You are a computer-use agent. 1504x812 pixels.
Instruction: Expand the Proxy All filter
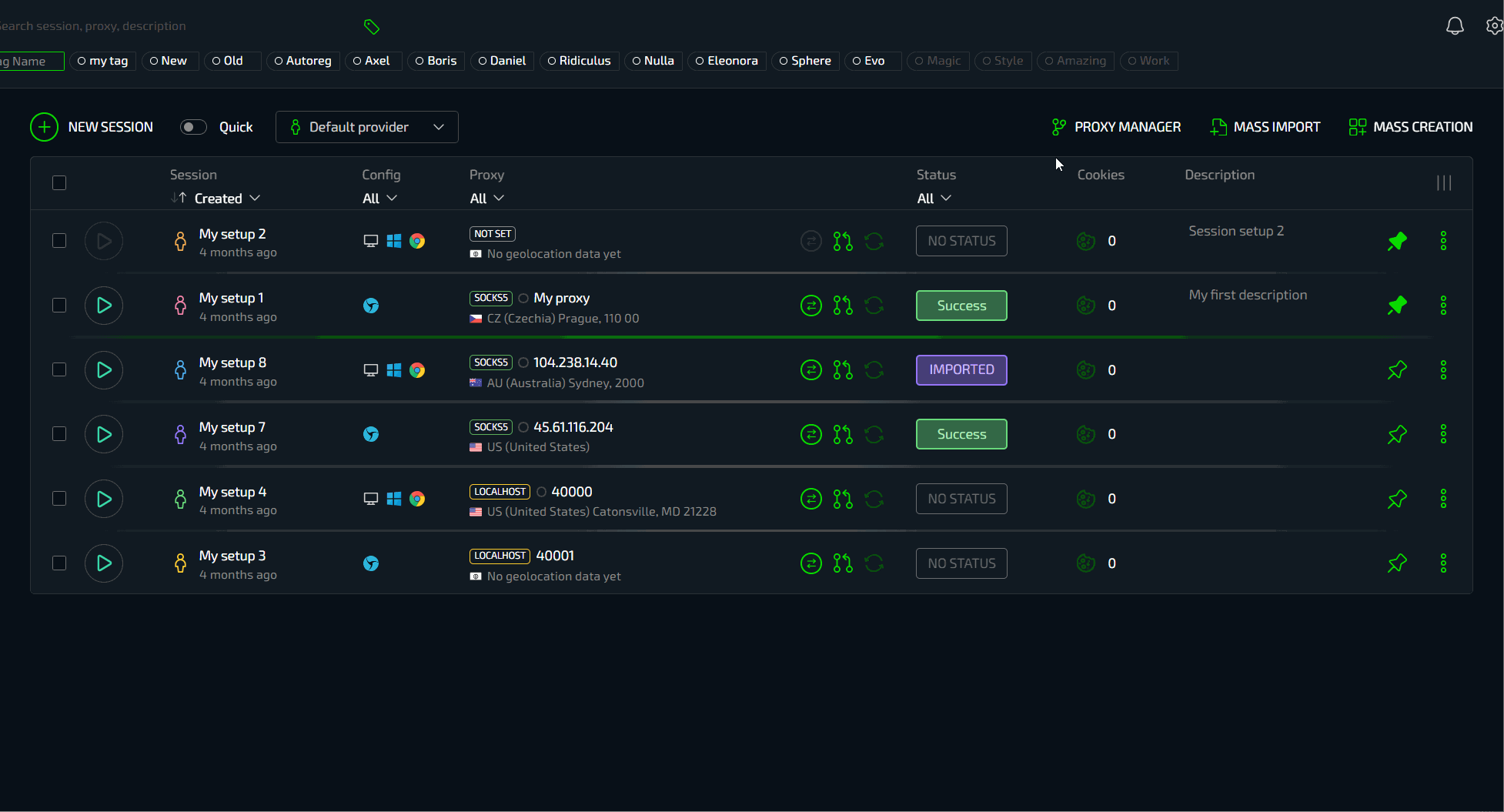point(486,199)
